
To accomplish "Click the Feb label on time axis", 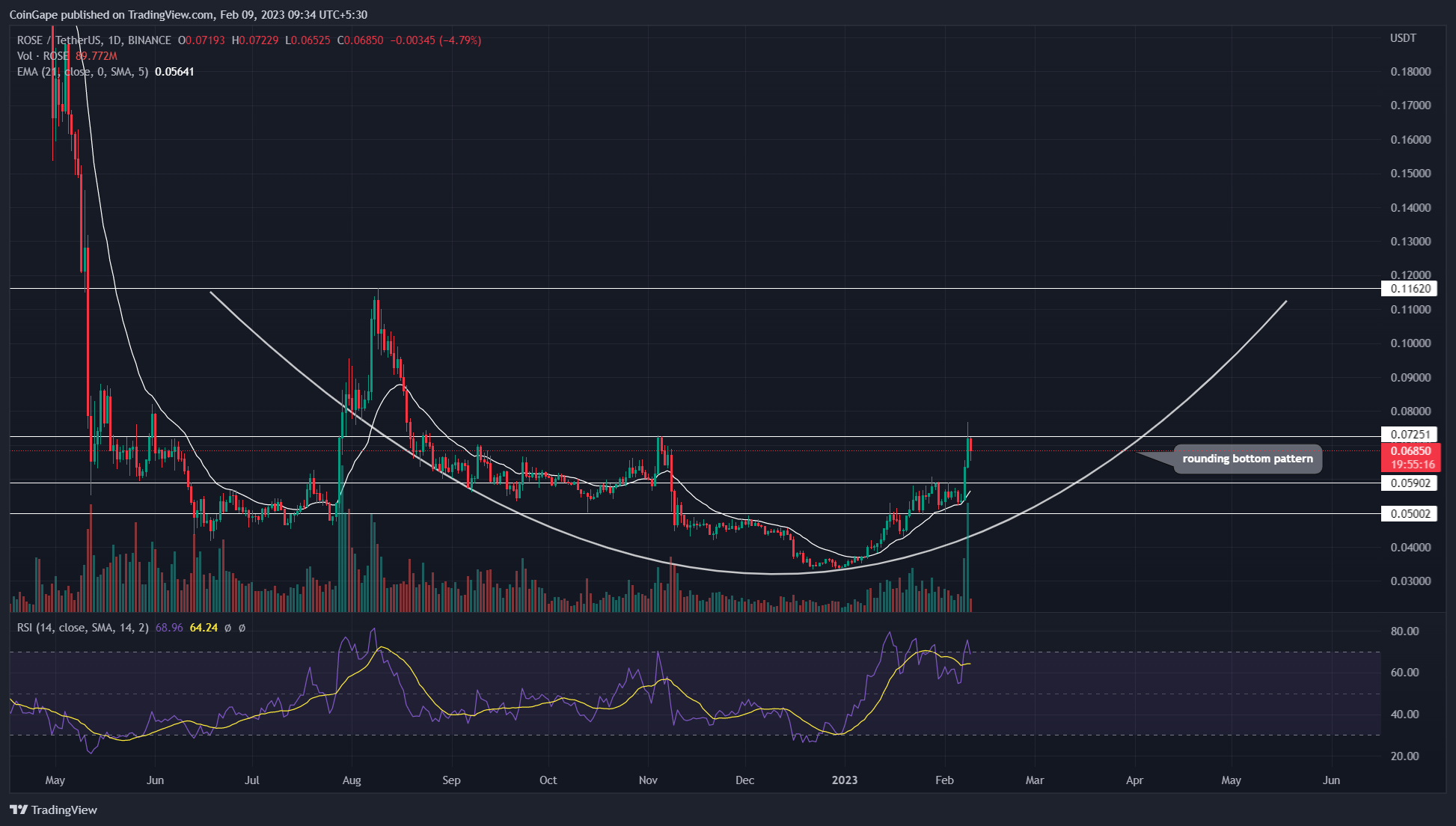I will (944, 780).
